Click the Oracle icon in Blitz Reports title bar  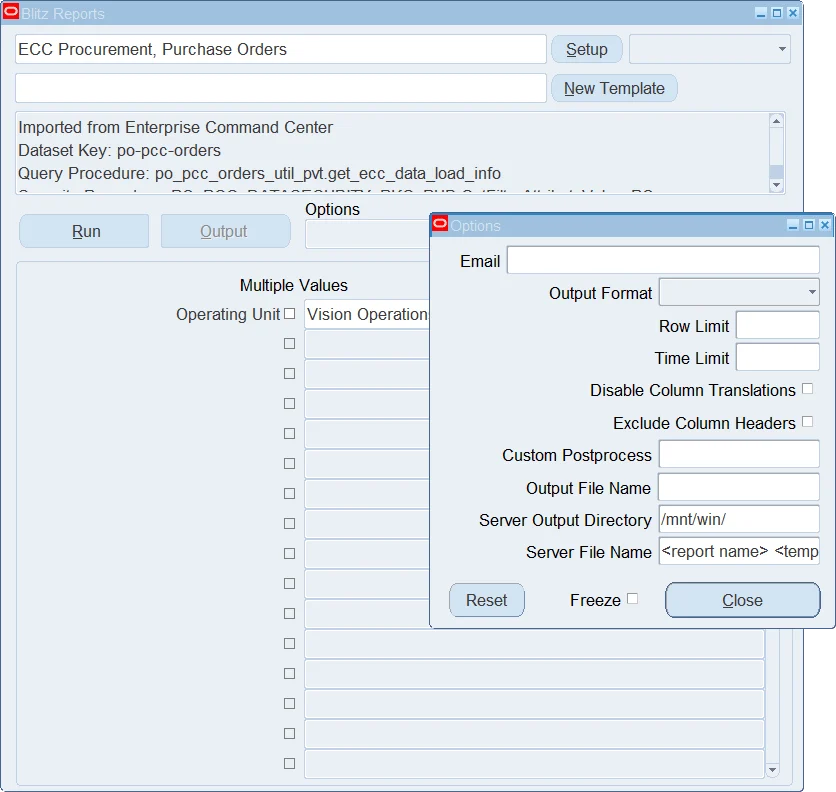pyautogui.click(x=11, y=12)
